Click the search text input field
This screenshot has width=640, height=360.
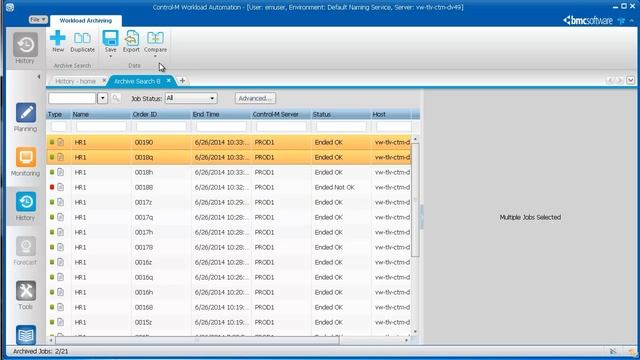coord(72,98)
